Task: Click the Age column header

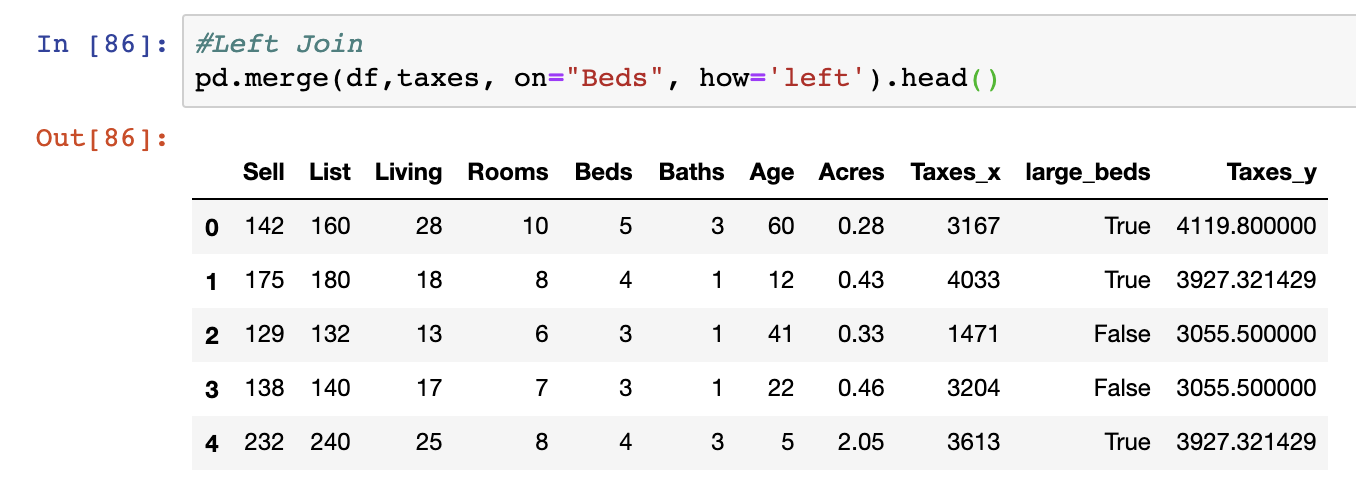Action: [772, 172]
